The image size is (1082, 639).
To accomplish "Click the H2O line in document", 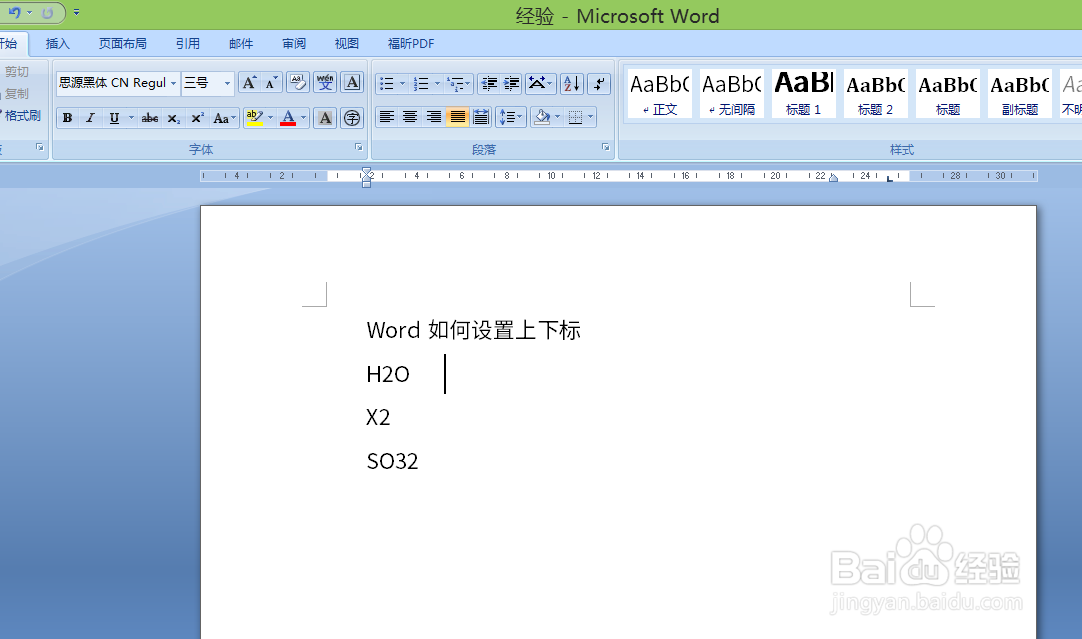I will tap(388, 374).
